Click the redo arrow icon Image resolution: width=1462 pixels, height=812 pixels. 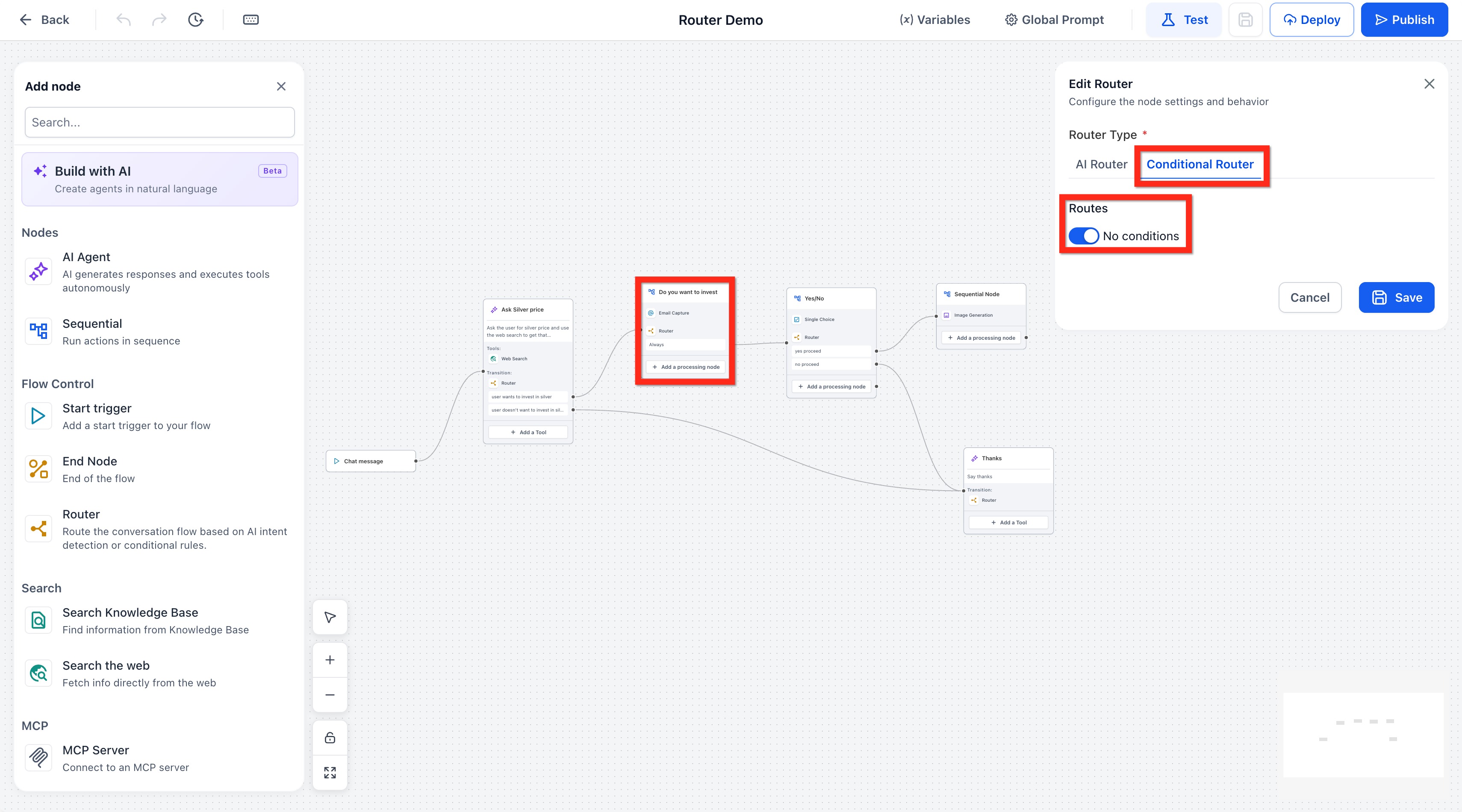coord(159,20)
